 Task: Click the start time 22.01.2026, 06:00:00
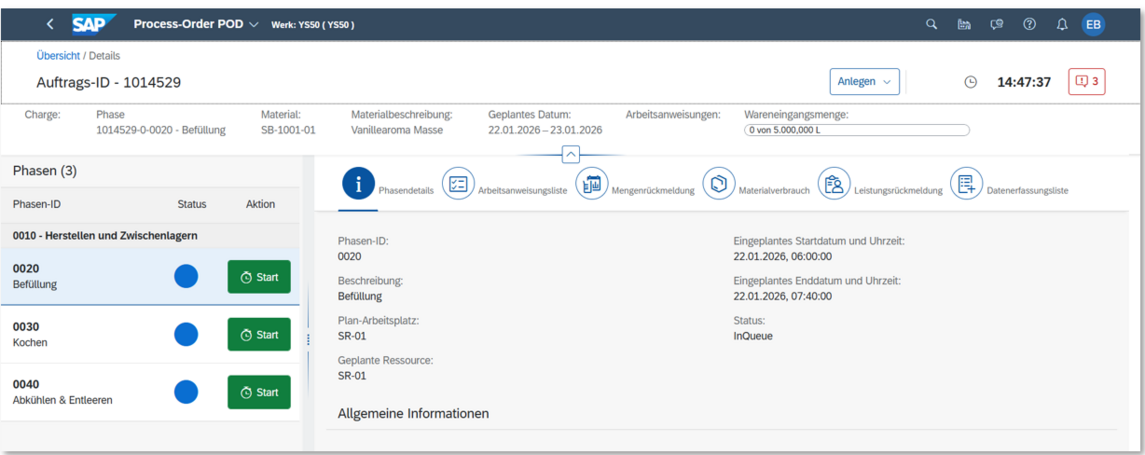coord(782,256)
